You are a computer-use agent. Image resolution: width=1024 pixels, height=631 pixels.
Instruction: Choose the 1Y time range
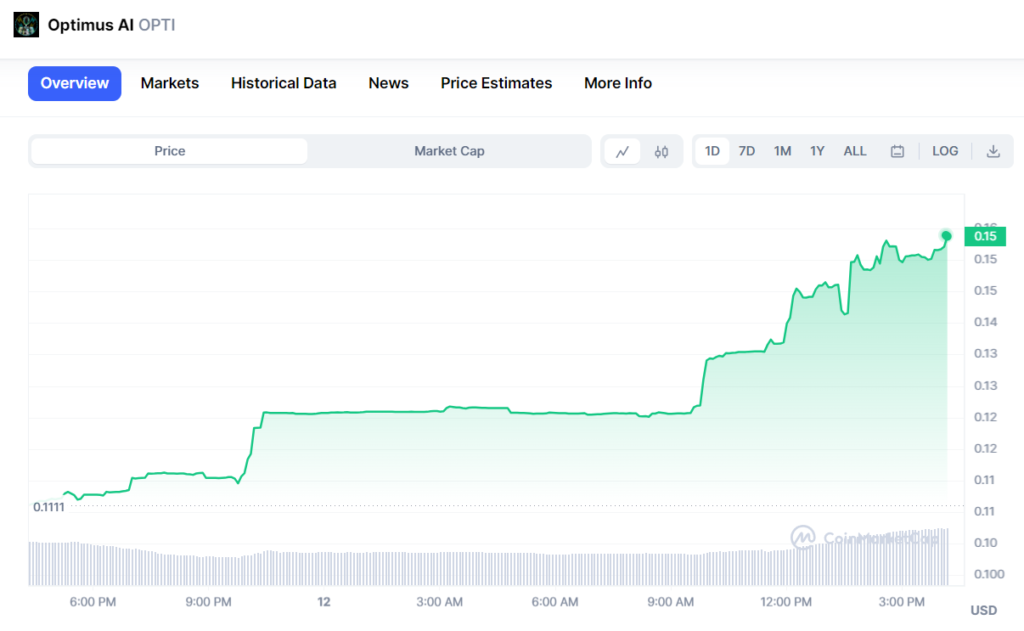pos(817,151)
